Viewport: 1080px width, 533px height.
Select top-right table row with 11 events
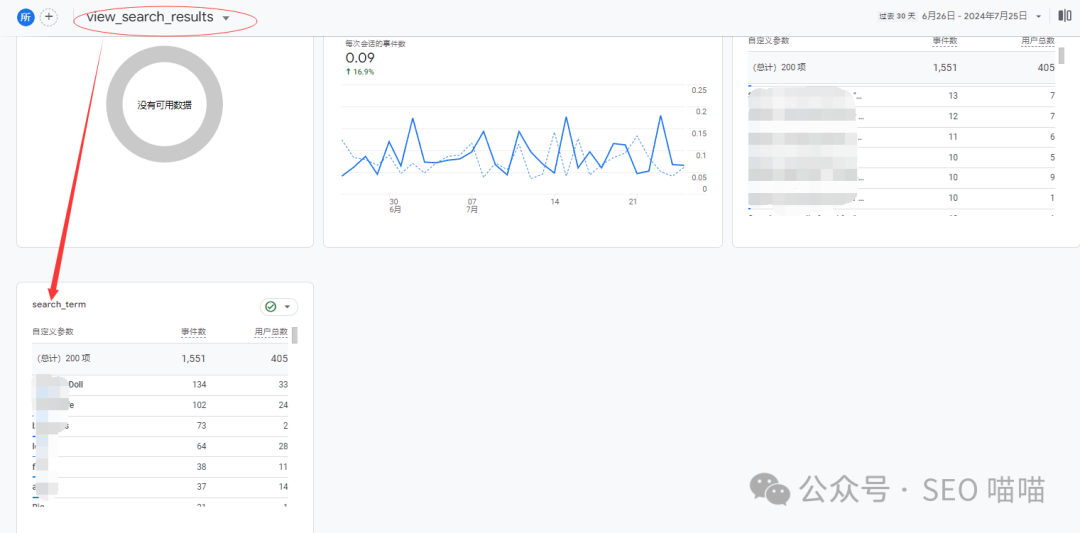pos(902,137)
